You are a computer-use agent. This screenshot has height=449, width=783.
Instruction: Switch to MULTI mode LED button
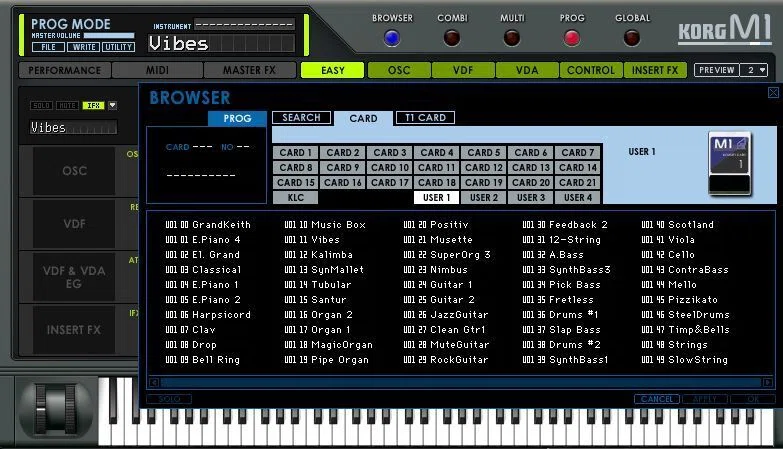512,38
